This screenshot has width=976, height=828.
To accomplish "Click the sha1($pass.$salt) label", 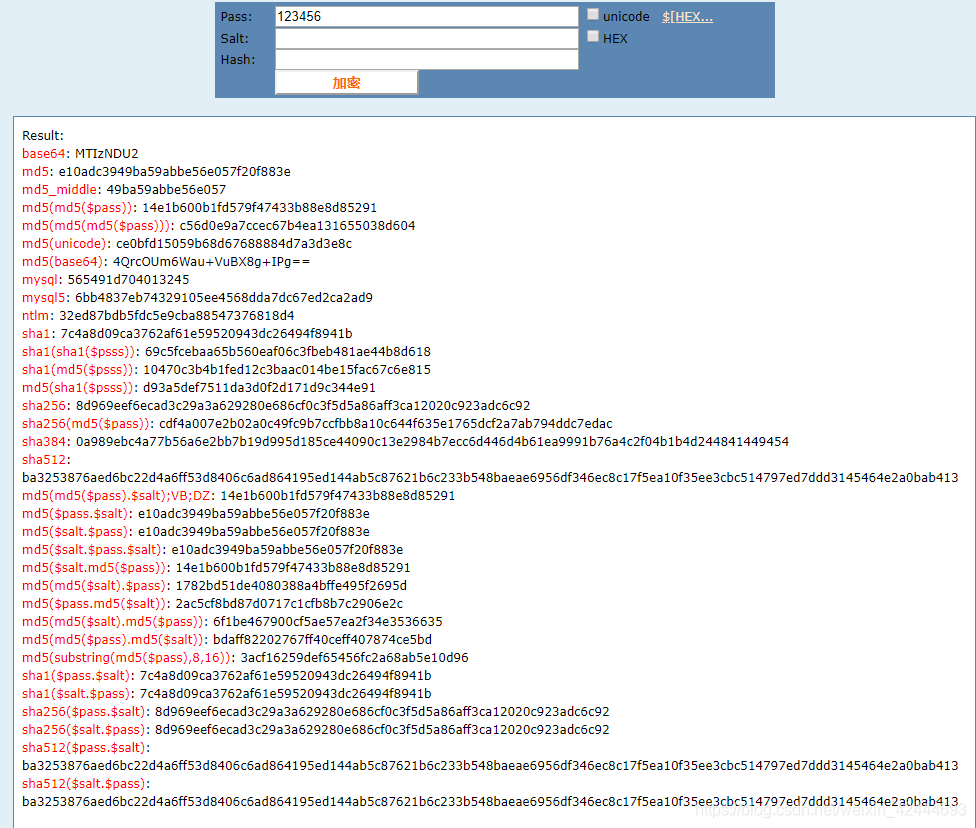I will pyautogui.click(x=77, y=677).
